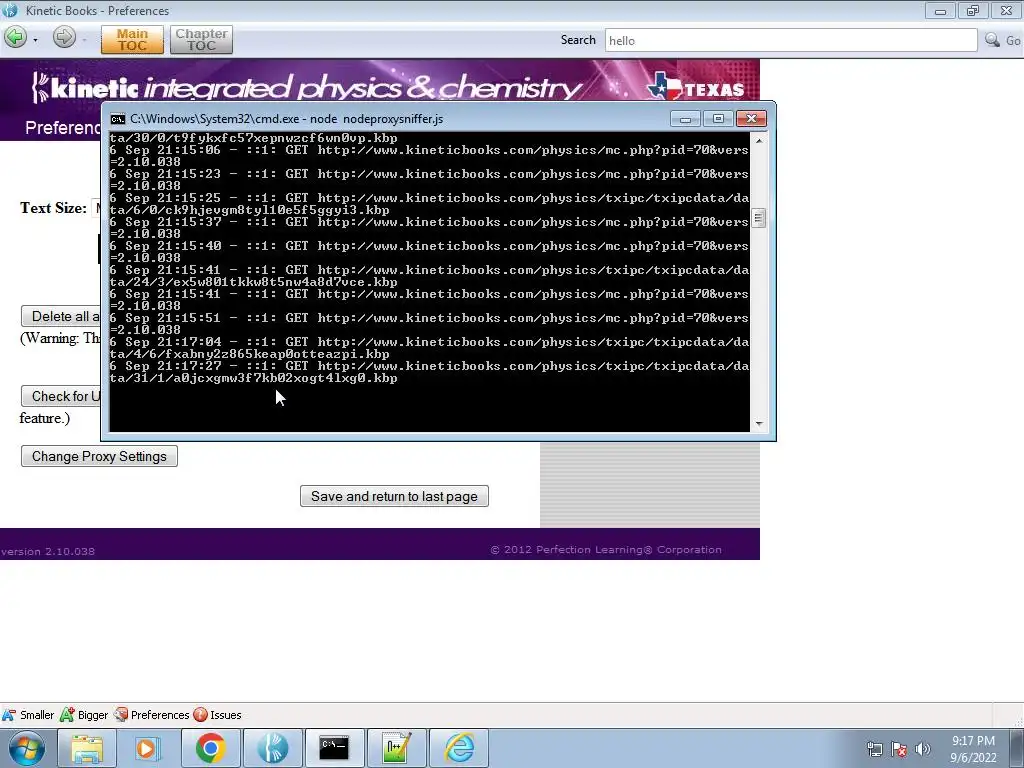Click Bigger text size in bottom bar
Image resolution: width=1024 pixels, height=768 pixels.
coord(84,715)
